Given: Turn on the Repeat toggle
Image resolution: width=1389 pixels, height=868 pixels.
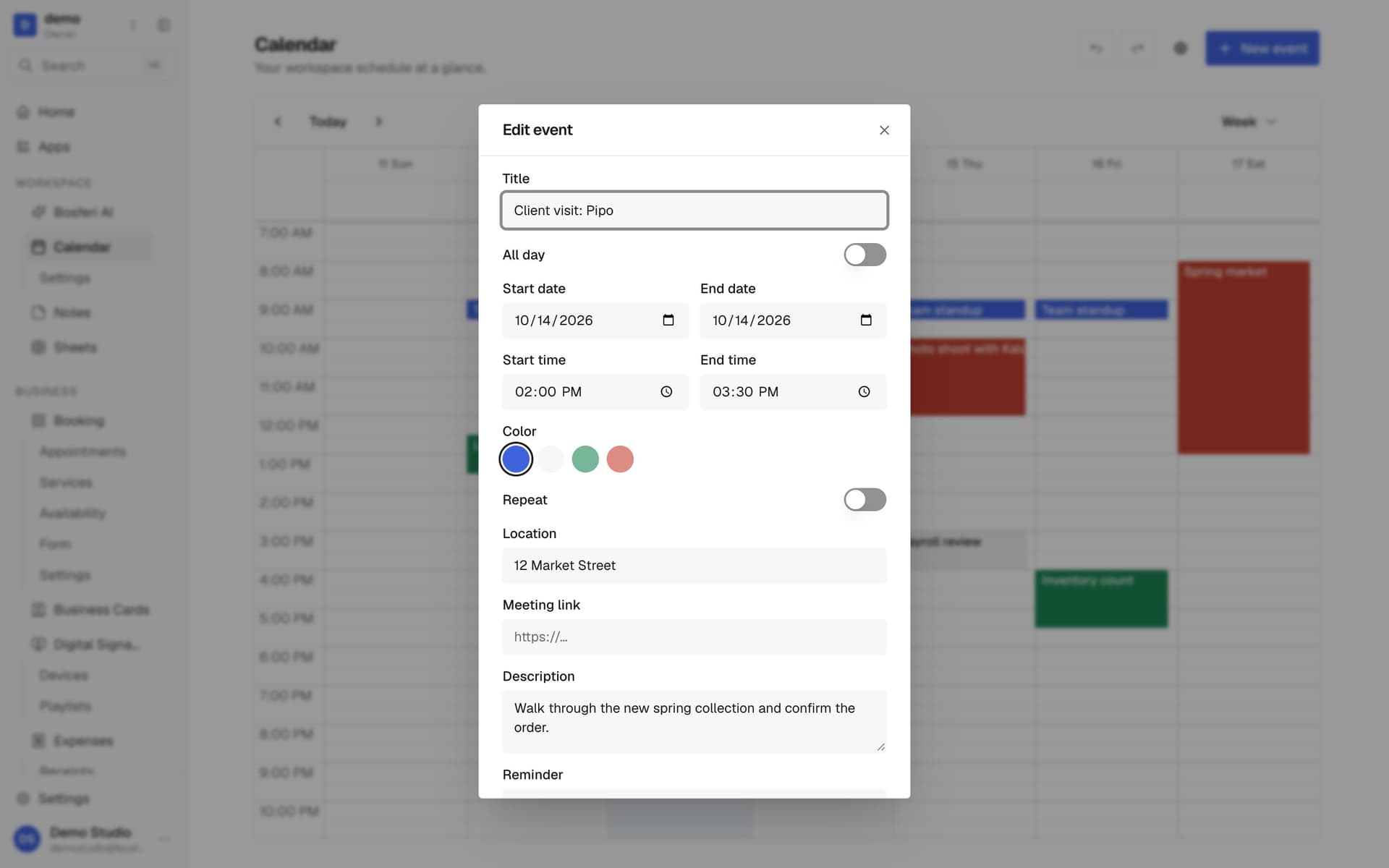Looking at the screenshot, I should 865,500.
